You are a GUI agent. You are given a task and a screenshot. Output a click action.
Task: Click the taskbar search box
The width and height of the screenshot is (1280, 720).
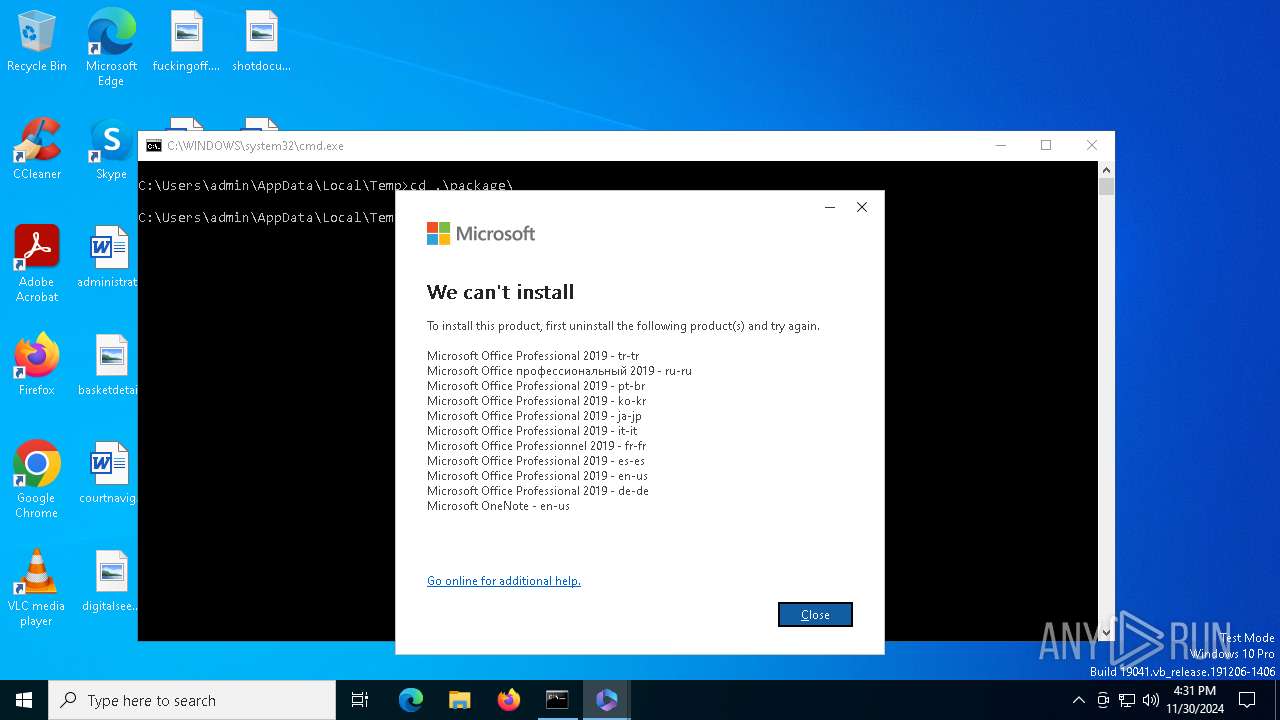pos(192,700)
